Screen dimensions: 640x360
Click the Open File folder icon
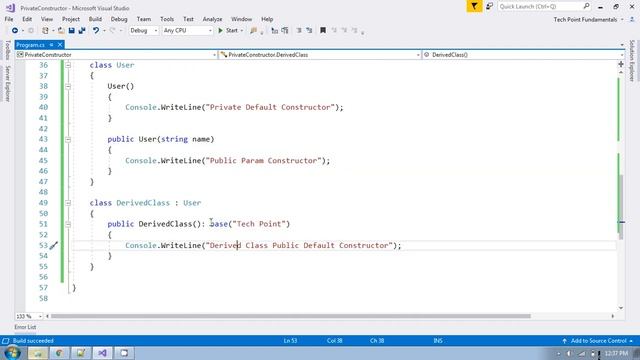(x=61, y=30)
